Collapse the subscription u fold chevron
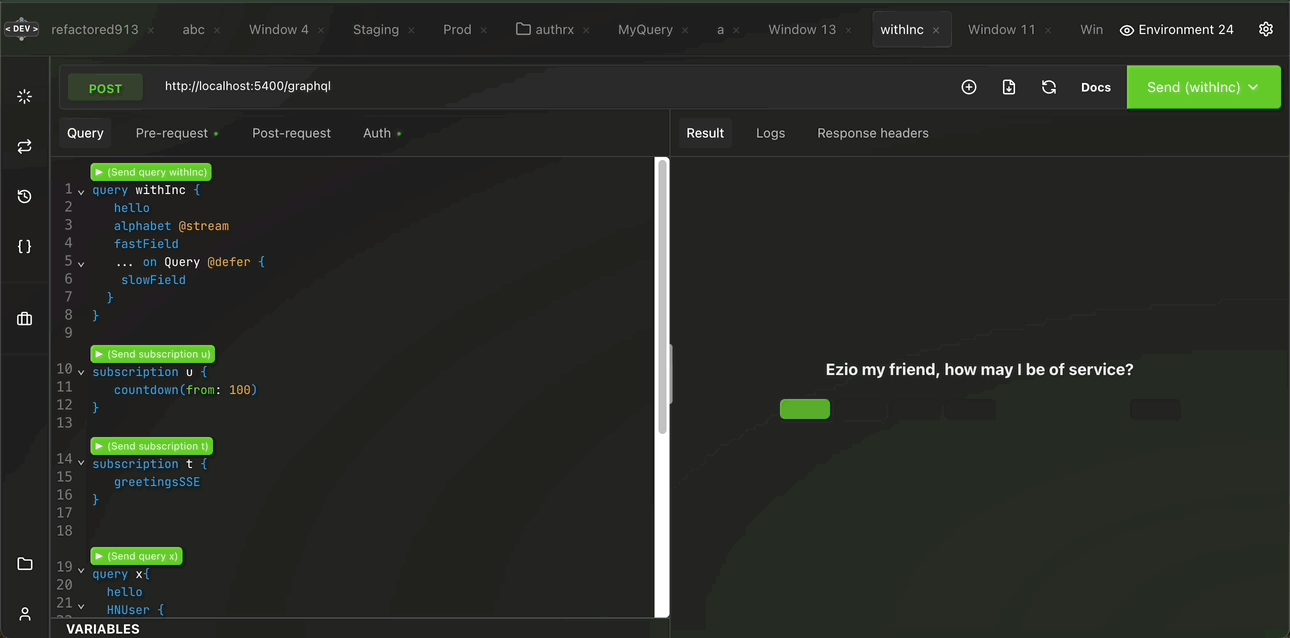Image resolution: width=1290 pixels, height=638 pixels. [81, 373]
